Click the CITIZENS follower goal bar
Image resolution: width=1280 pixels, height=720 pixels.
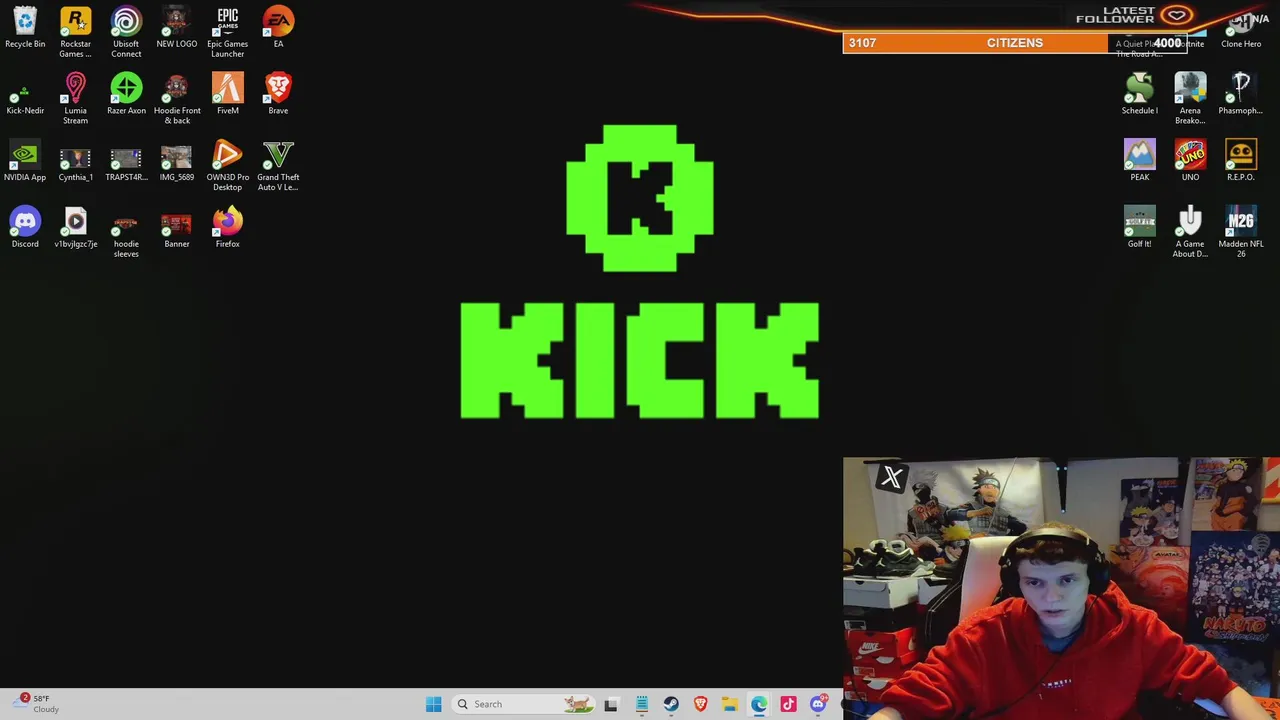pyautogui.click(x=1015, y=43)
